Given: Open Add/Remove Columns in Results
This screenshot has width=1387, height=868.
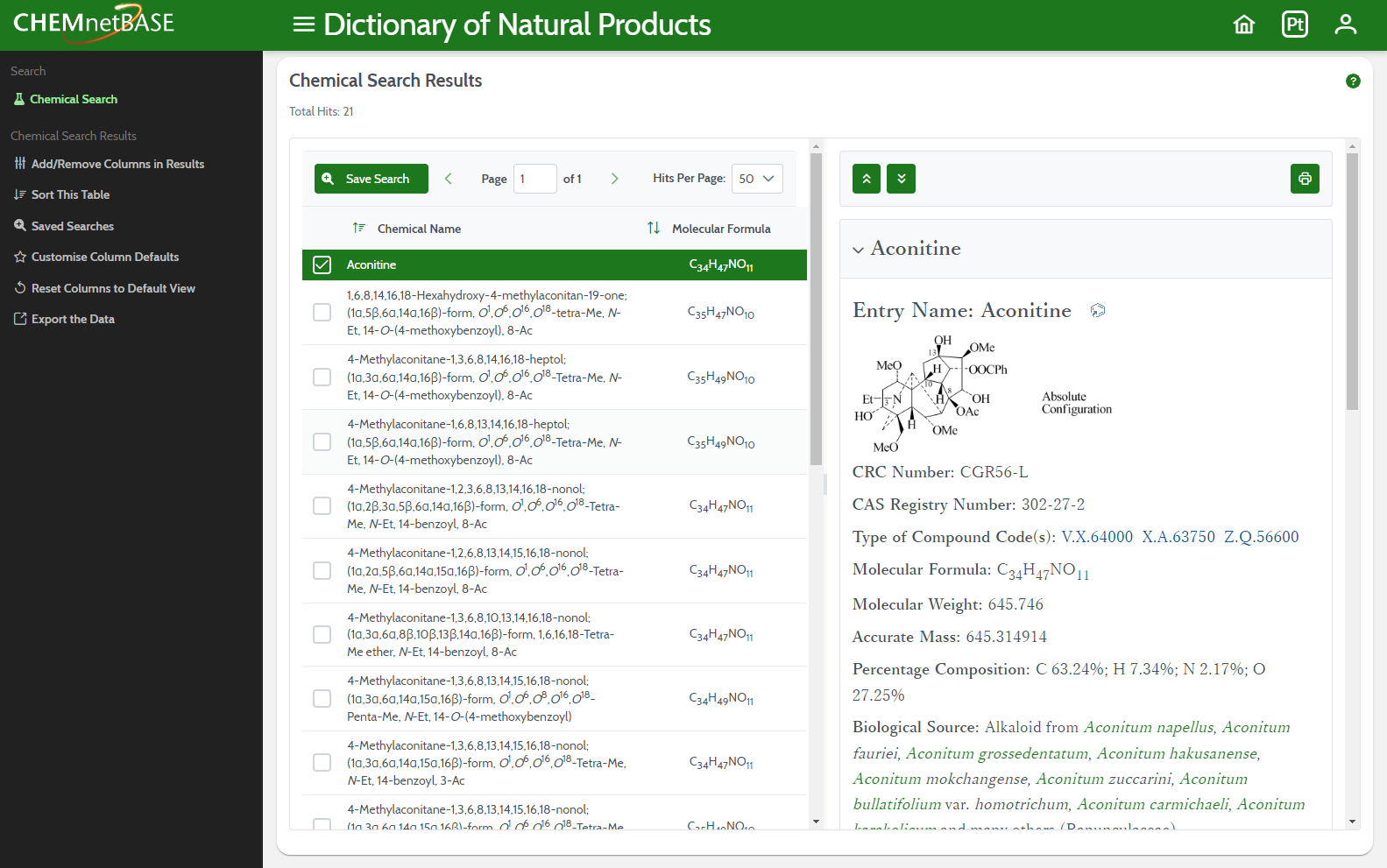Looking at the screenshot, I should point(110,164).
